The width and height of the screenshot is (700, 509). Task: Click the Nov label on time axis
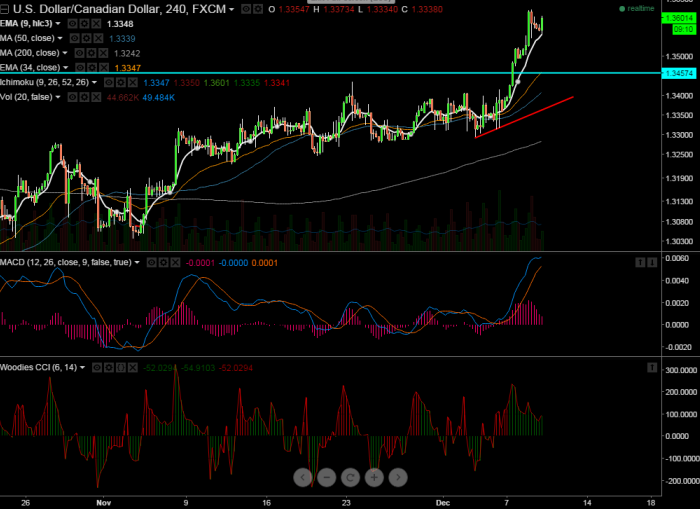[104, 503]
